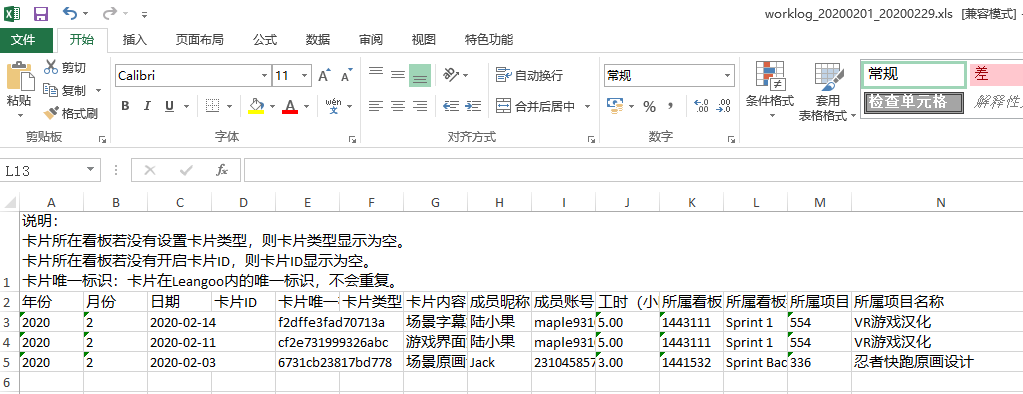
Task: Click the fx insert function icon
Action: tap(222, 170)
